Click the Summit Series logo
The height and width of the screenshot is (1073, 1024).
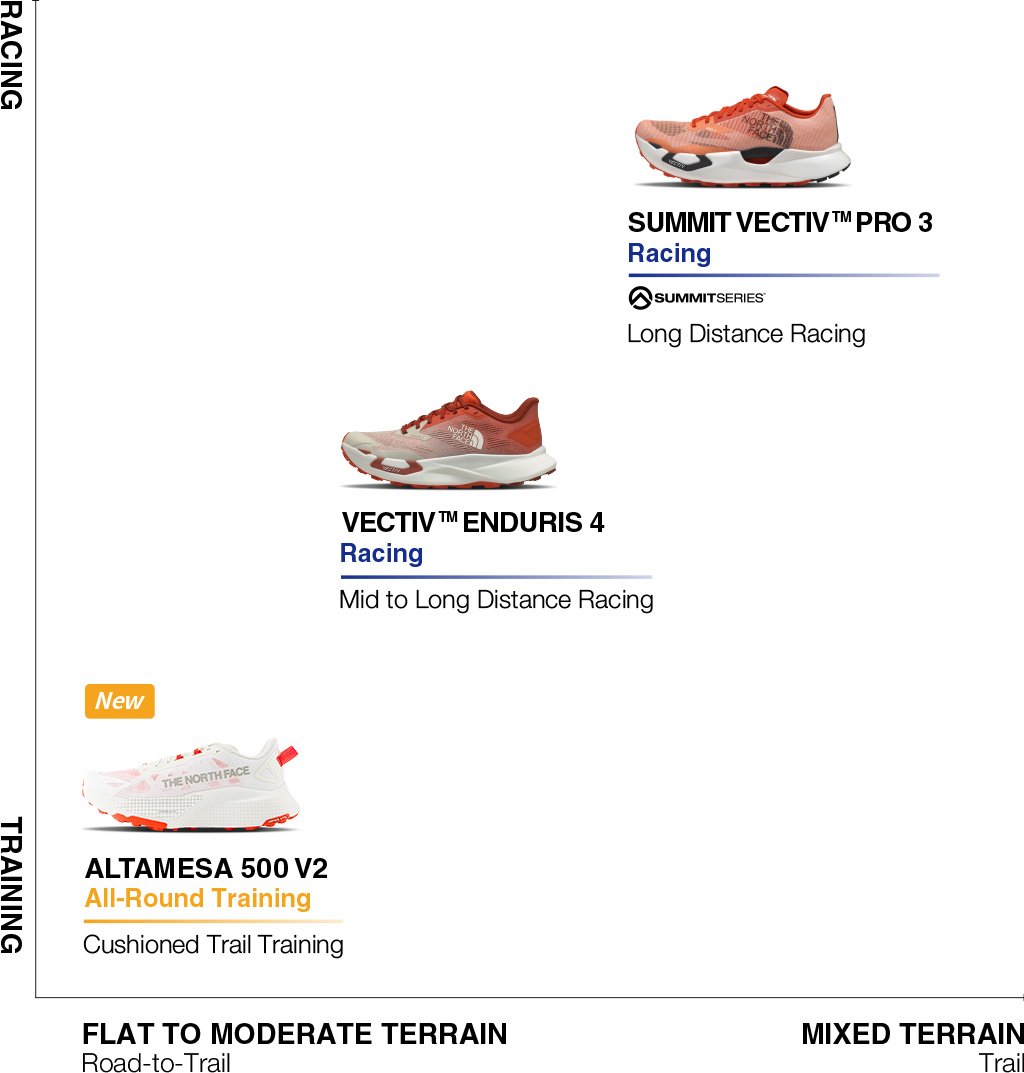(x=697, y=298)
